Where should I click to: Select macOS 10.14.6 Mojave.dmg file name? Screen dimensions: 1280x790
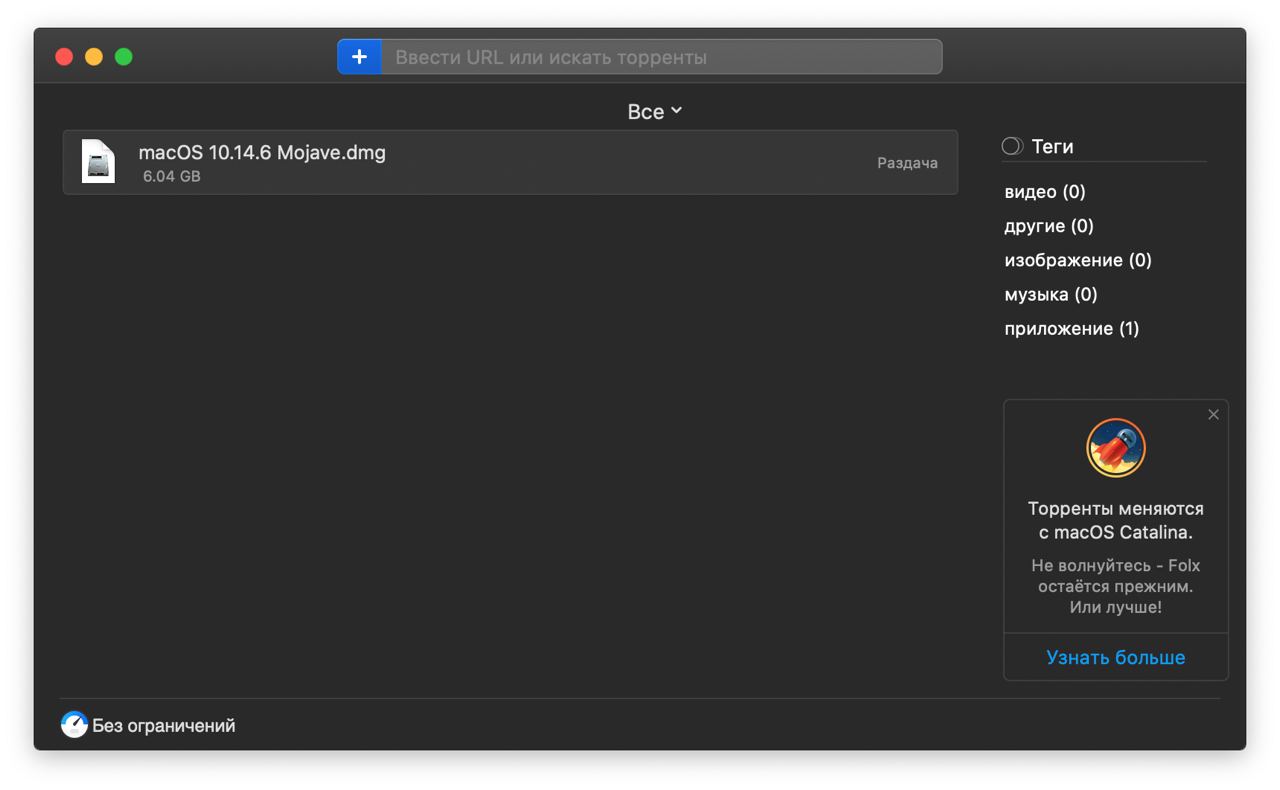(x=262, y=152)
